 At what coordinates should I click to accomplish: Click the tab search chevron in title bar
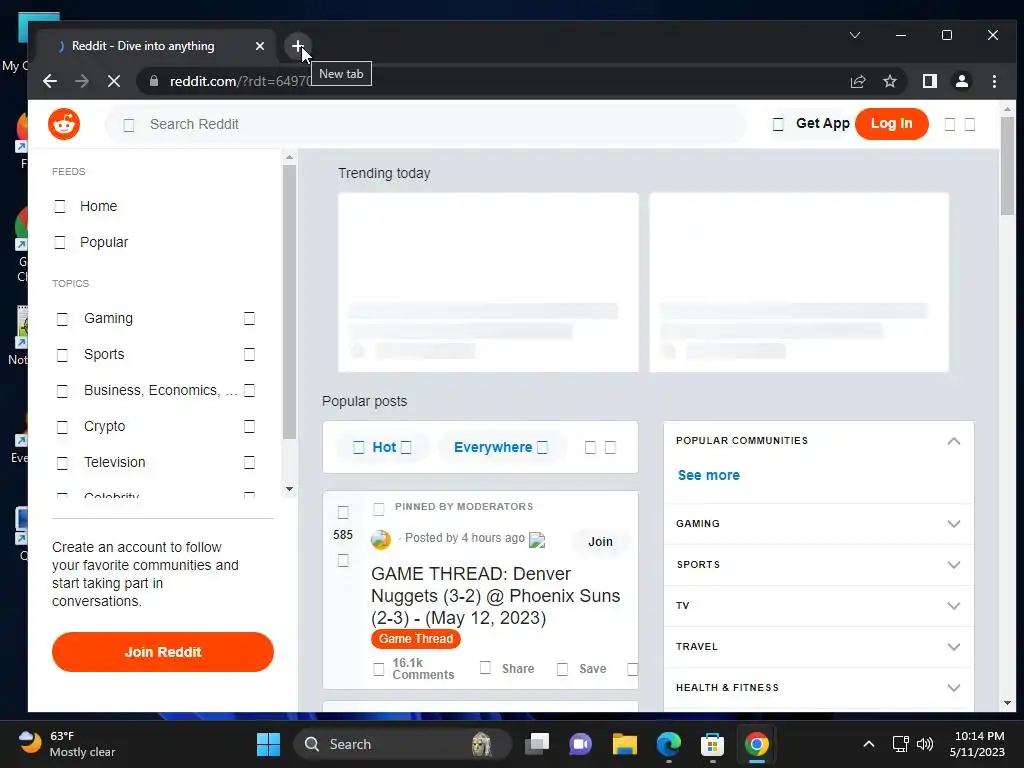[855, 35]
